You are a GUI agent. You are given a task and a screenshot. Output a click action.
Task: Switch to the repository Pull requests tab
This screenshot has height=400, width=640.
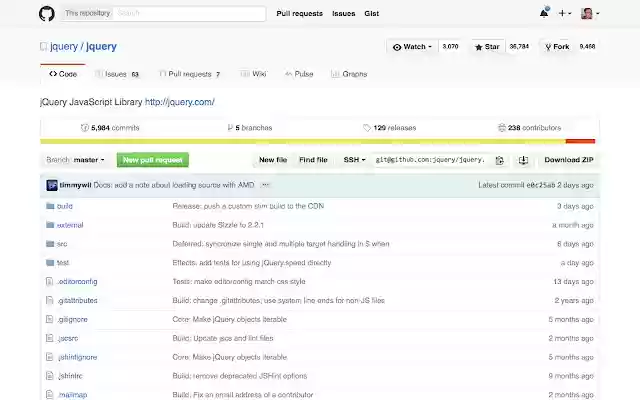[190, 74]
